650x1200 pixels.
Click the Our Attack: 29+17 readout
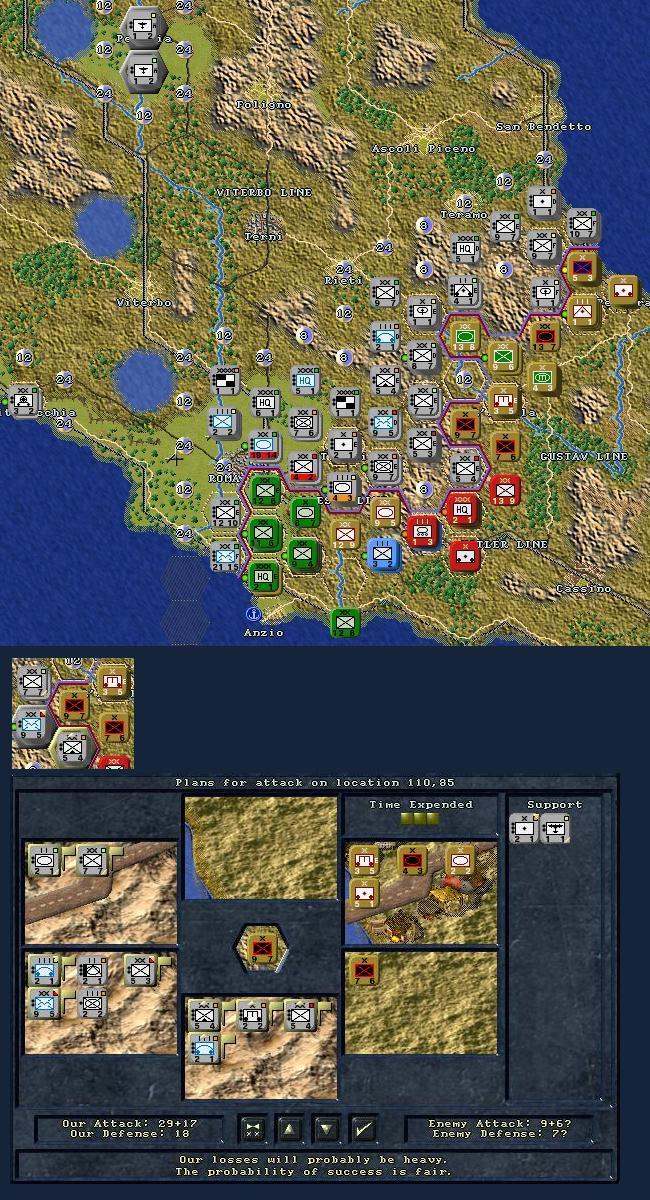tap(130, 1124)
